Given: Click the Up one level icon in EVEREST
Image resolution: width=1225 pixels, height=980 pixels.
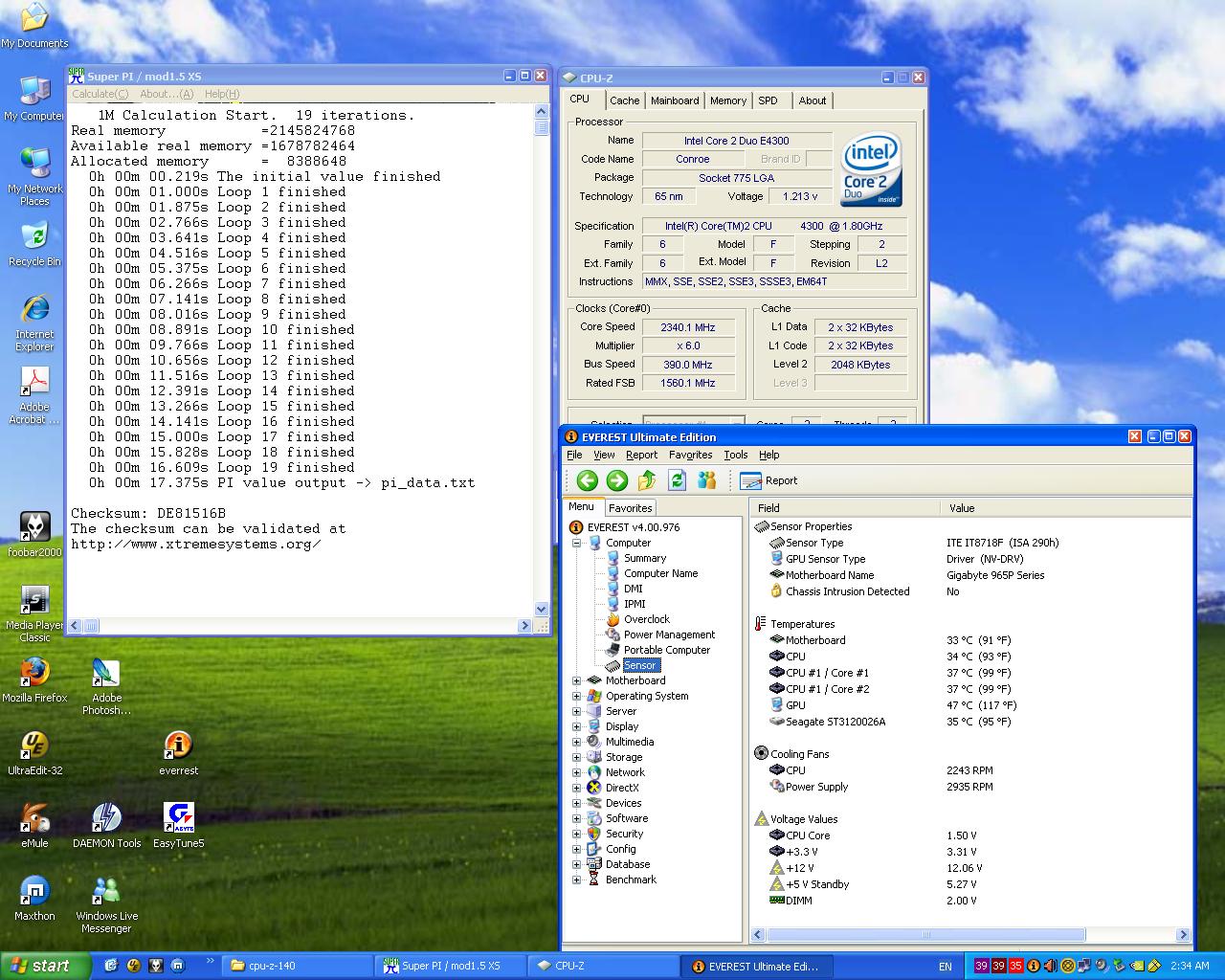Looking at the screenshot, I should [x=647, y=480].
